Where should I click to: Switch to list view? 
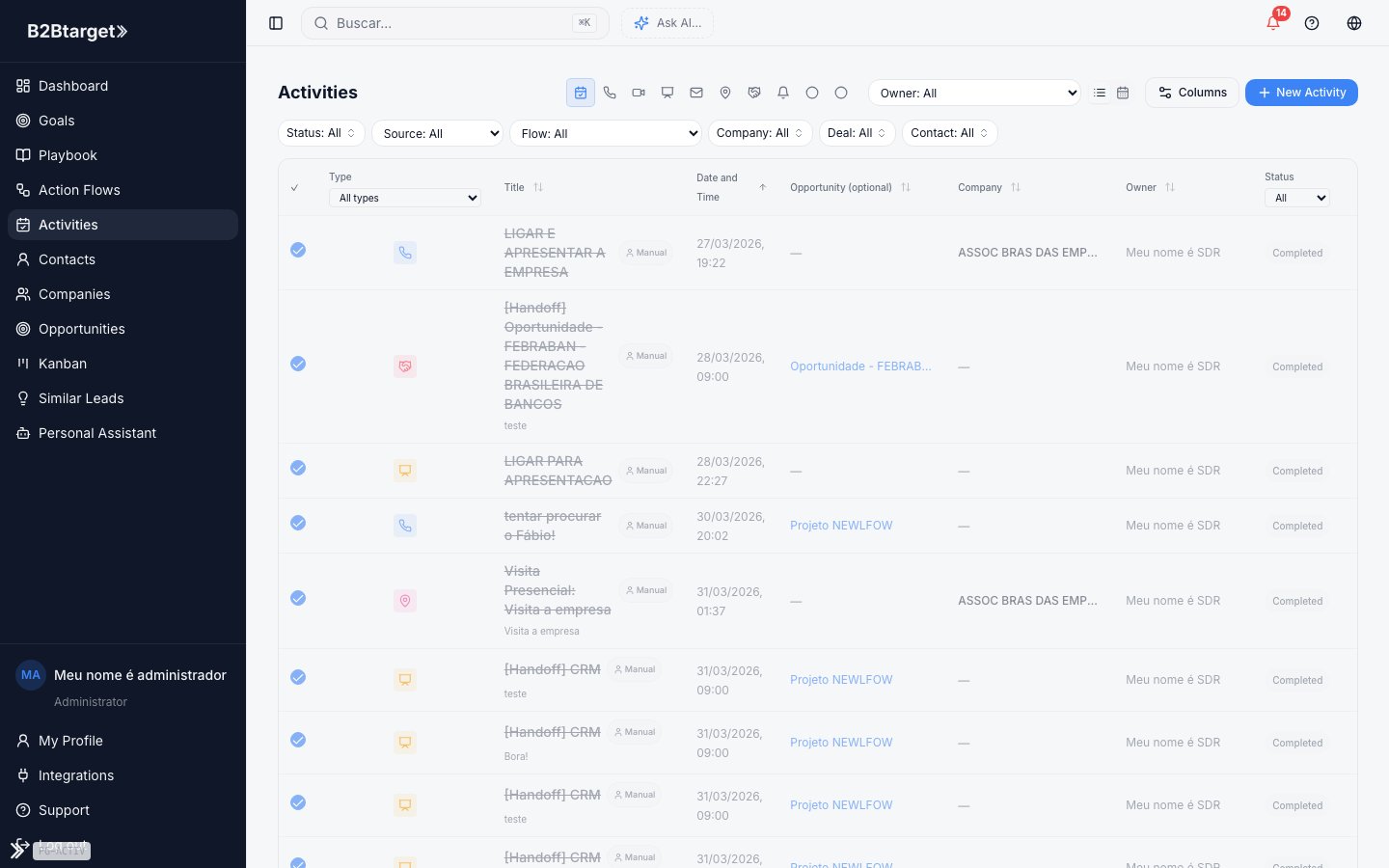click(1100, 93)
